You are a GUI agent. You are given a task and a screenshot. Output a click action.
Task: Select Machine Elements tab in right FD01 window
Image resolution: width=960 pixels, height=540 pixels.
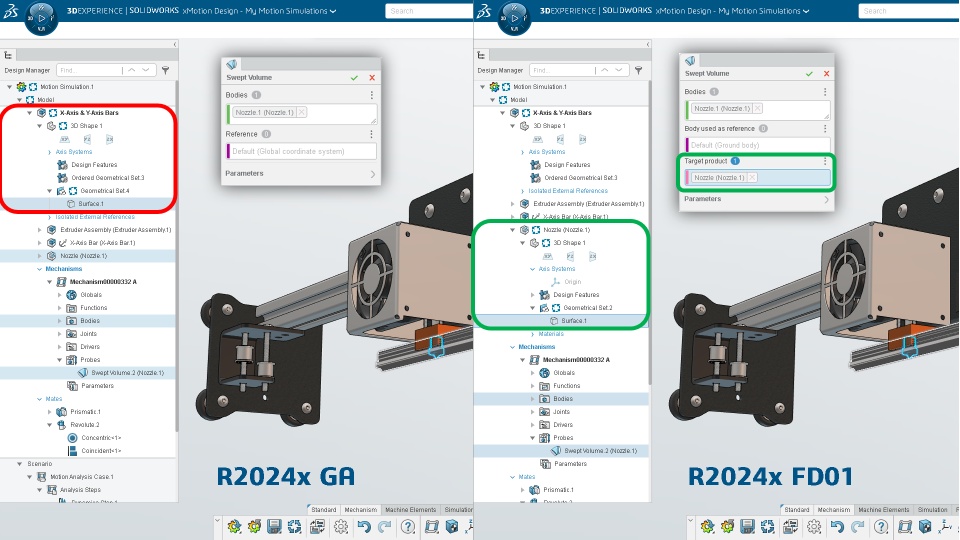point(883,509)
